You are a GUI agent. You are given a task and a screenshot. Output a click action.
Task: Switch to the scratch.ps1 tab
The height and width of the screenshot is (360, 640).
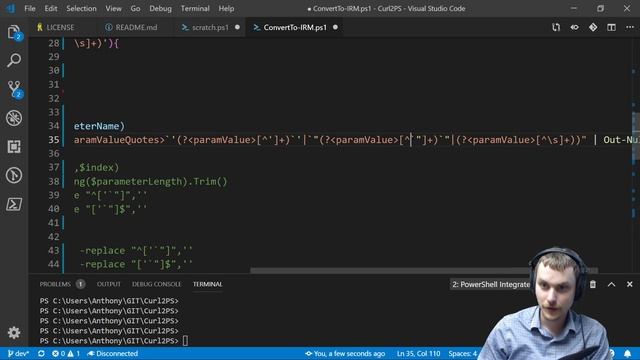210,27
